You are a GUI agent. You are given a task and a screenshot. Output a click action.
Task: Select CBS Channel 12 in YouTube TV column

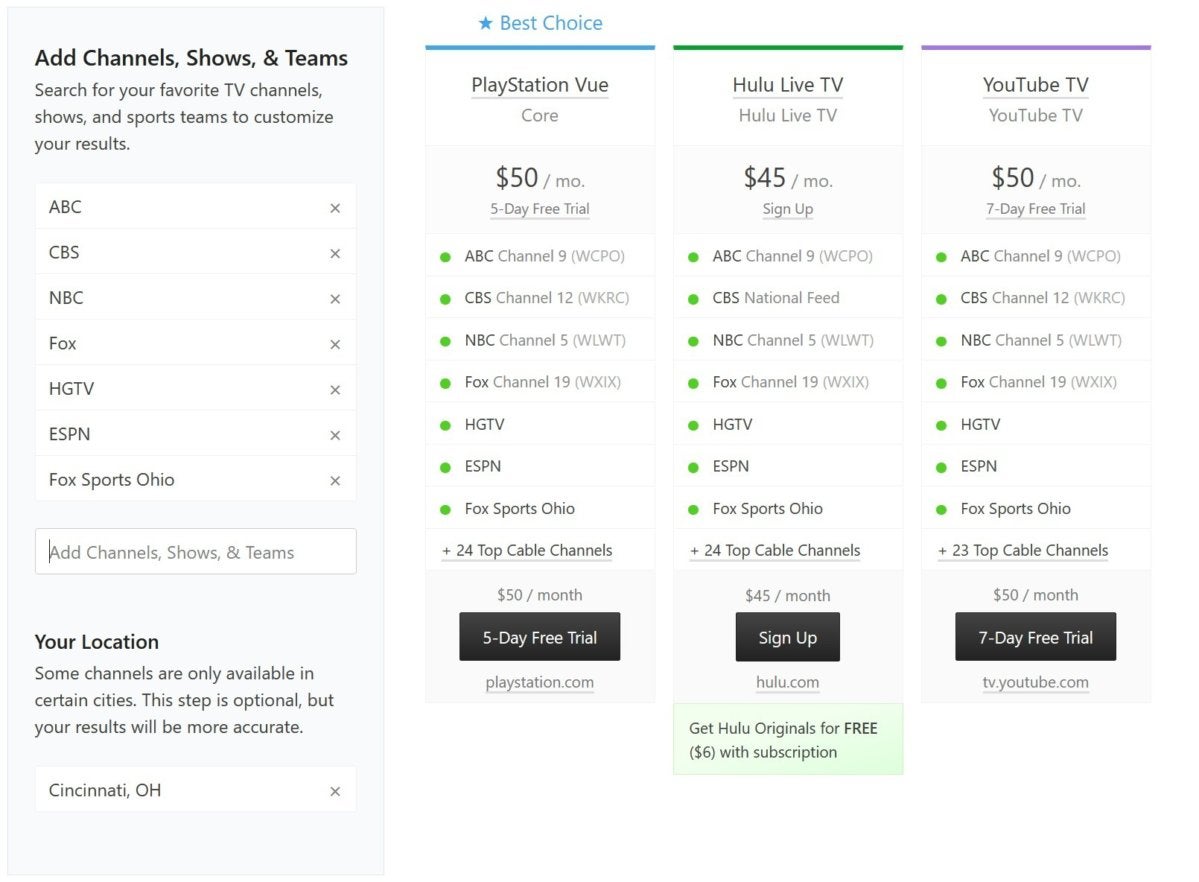click(x=1035, y=298)
